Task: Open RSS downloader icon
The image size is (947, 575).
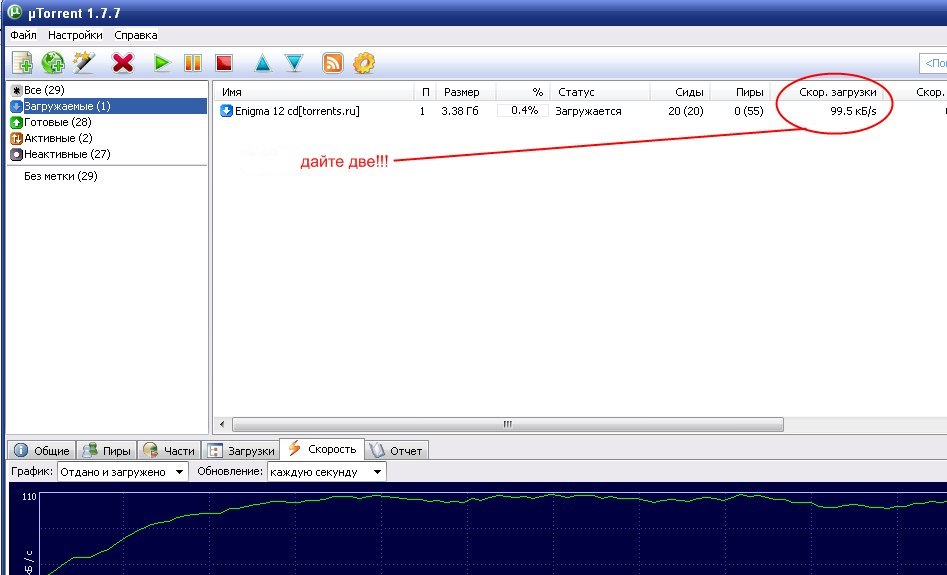Action: tap(333, 63)
